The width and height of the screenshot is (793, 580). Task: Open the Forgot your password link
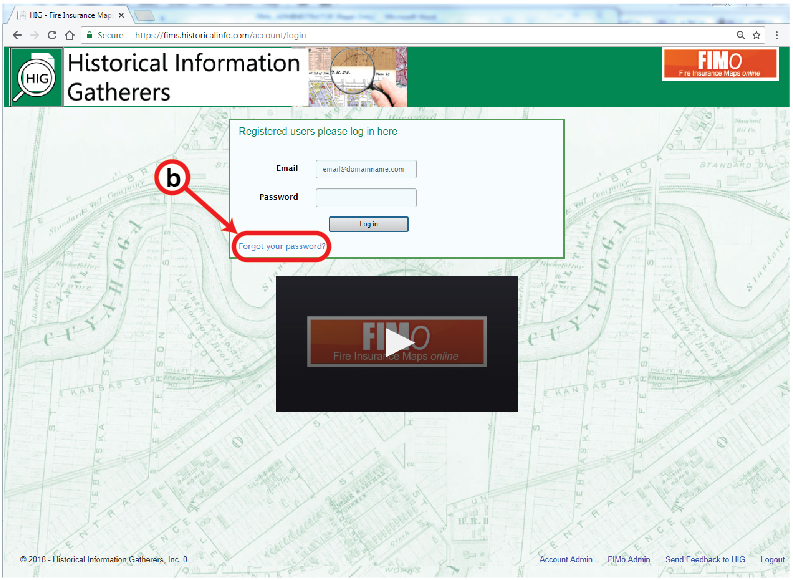click(x=283, y=246)
